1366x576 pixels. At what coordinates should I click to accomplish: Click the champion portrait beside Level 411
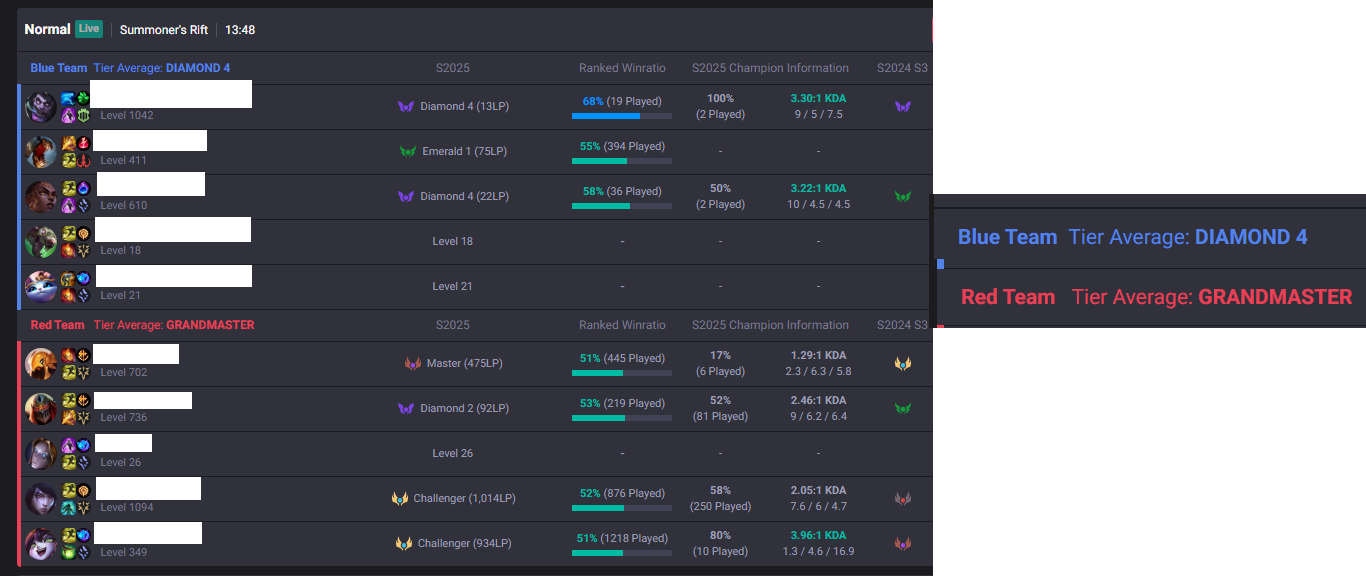[42, 152]
